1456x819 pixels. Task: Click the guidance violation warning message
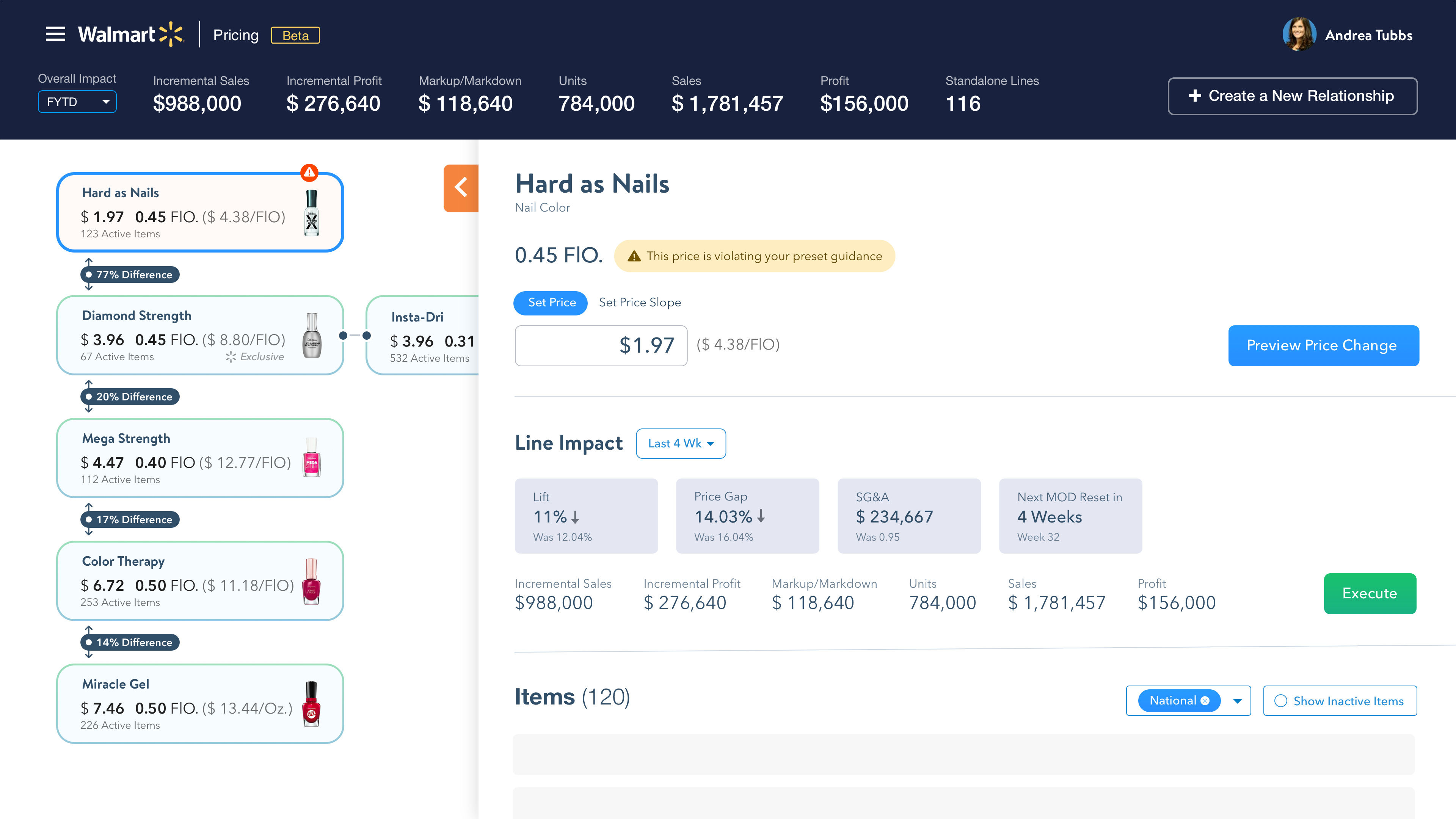coord(754,256)
